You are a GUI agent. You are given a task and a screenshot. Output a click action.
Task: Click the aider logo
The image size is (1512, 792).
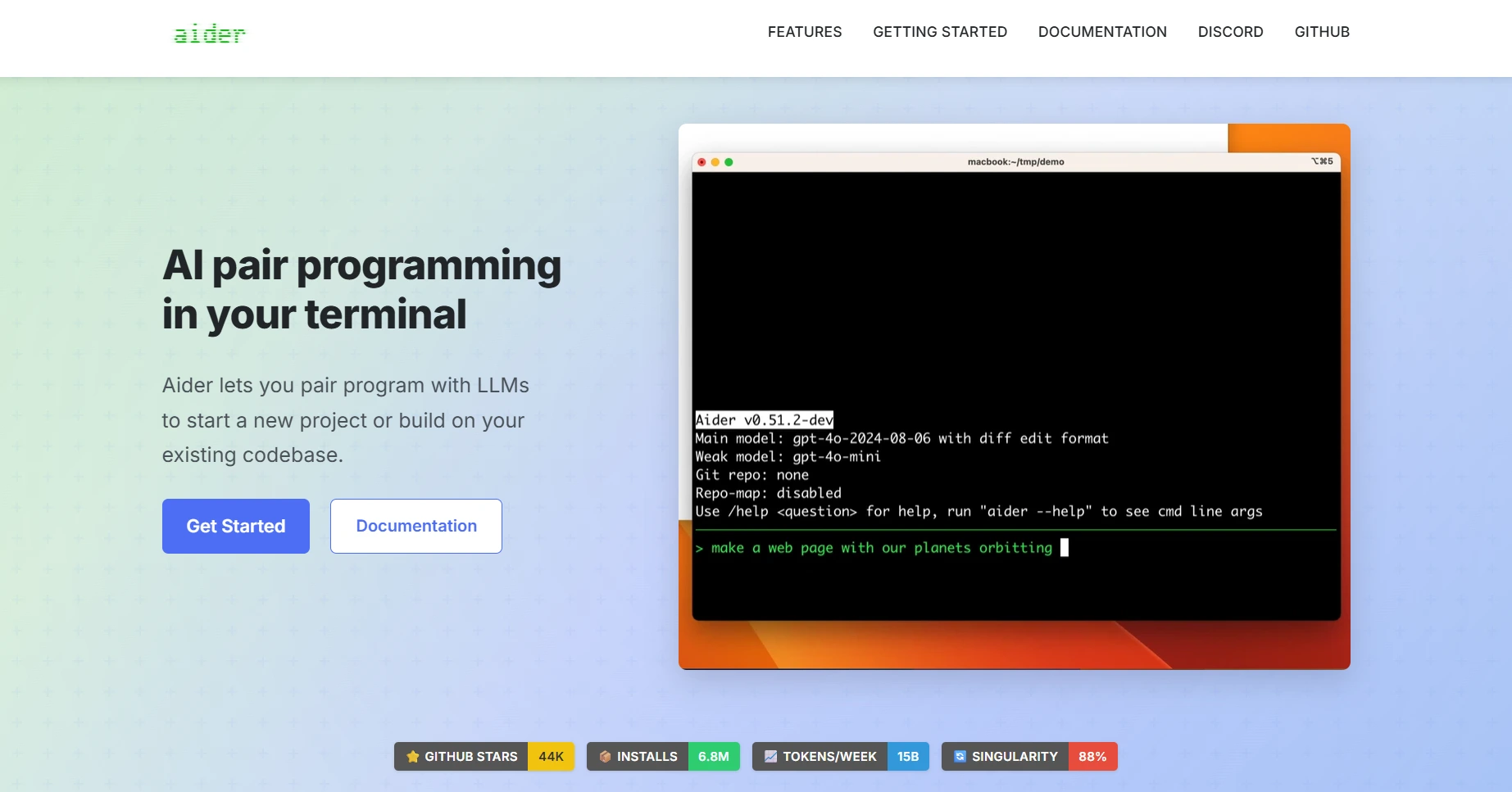coord(210,34)
